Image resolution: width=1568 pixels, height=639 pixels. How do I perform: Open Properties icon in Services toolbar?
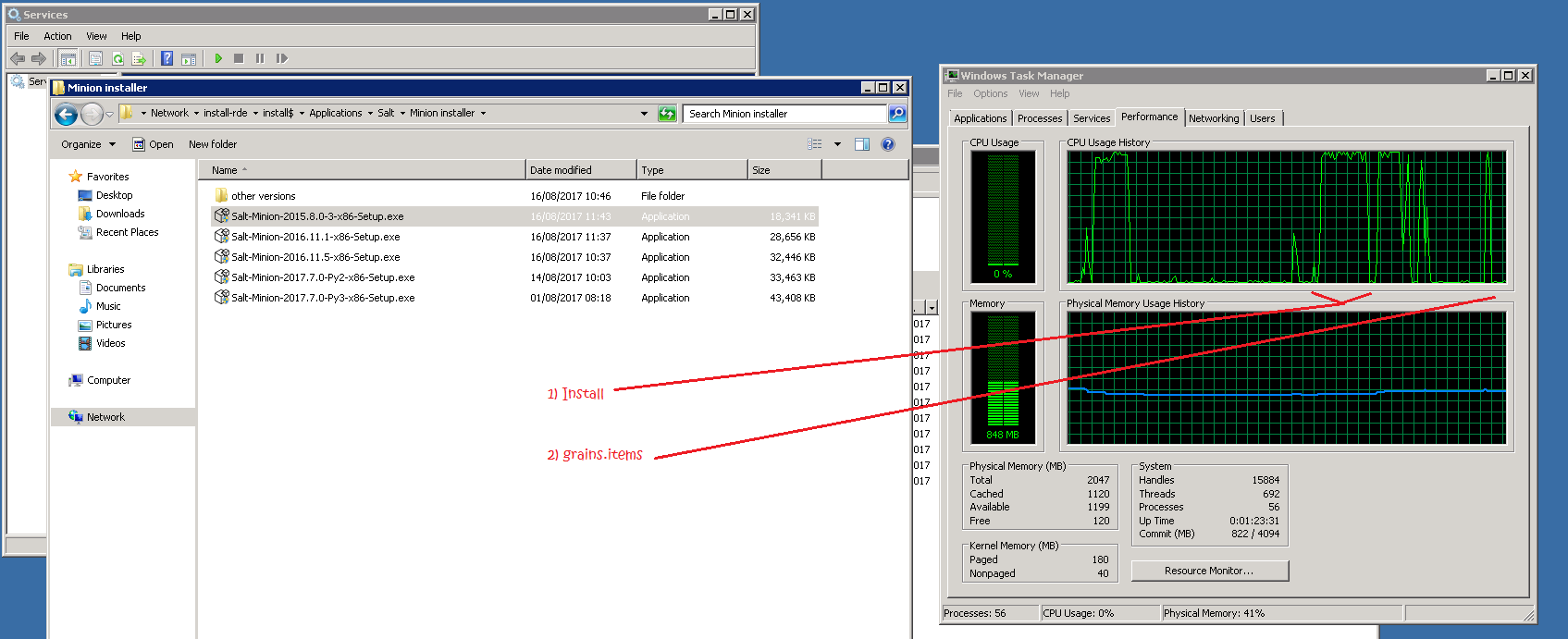pos(95,58)
